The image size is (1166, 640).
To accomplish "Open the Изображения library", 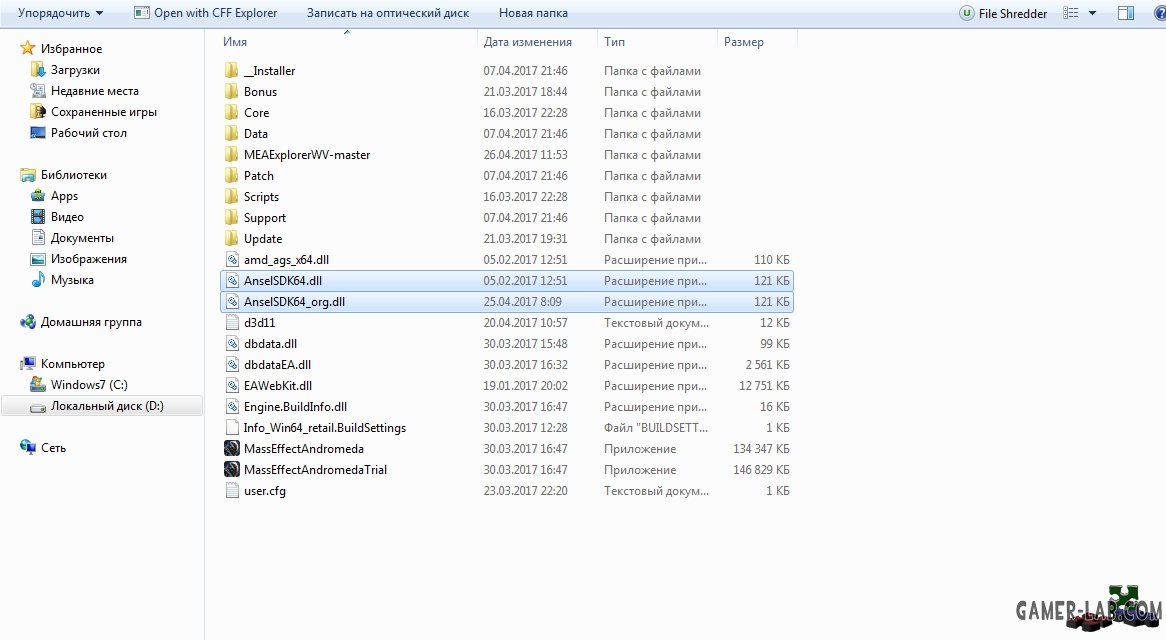I will (x=88, y=259).
